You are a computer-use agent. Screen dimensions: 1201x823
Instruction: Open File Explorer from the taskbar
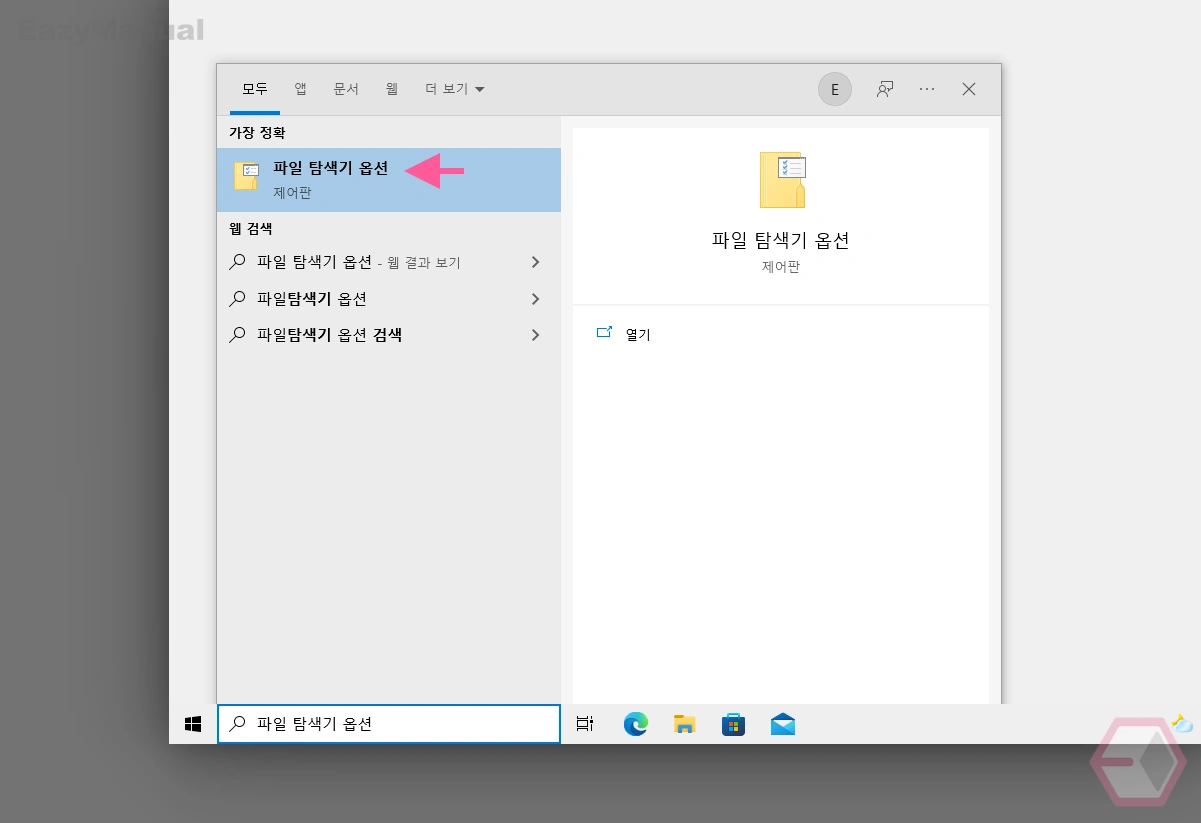[x=684, y=724]
